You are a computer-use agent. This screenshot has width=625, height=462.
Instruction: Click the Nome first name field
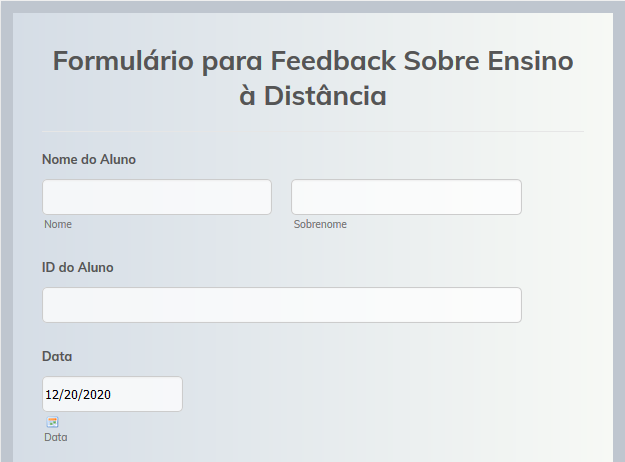click(157, 197)
